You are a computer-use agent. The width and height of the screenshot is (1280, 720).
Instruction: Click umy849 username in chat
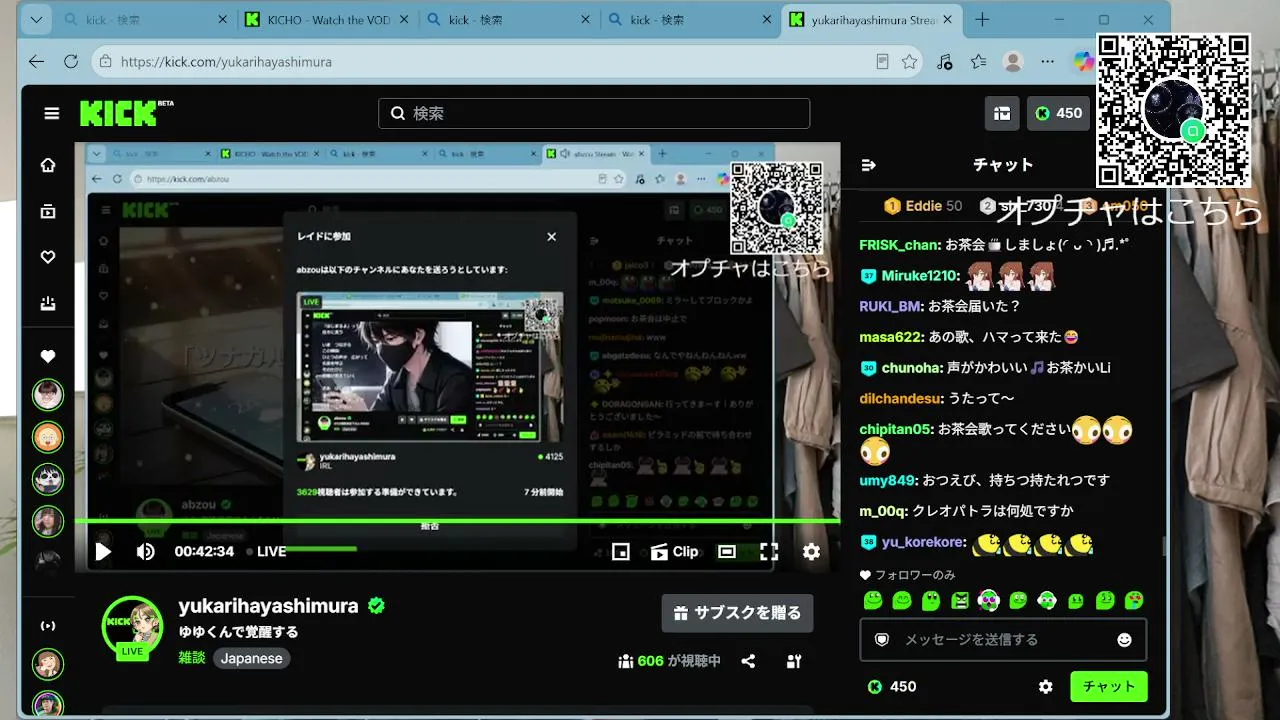[x=888, y=480]
